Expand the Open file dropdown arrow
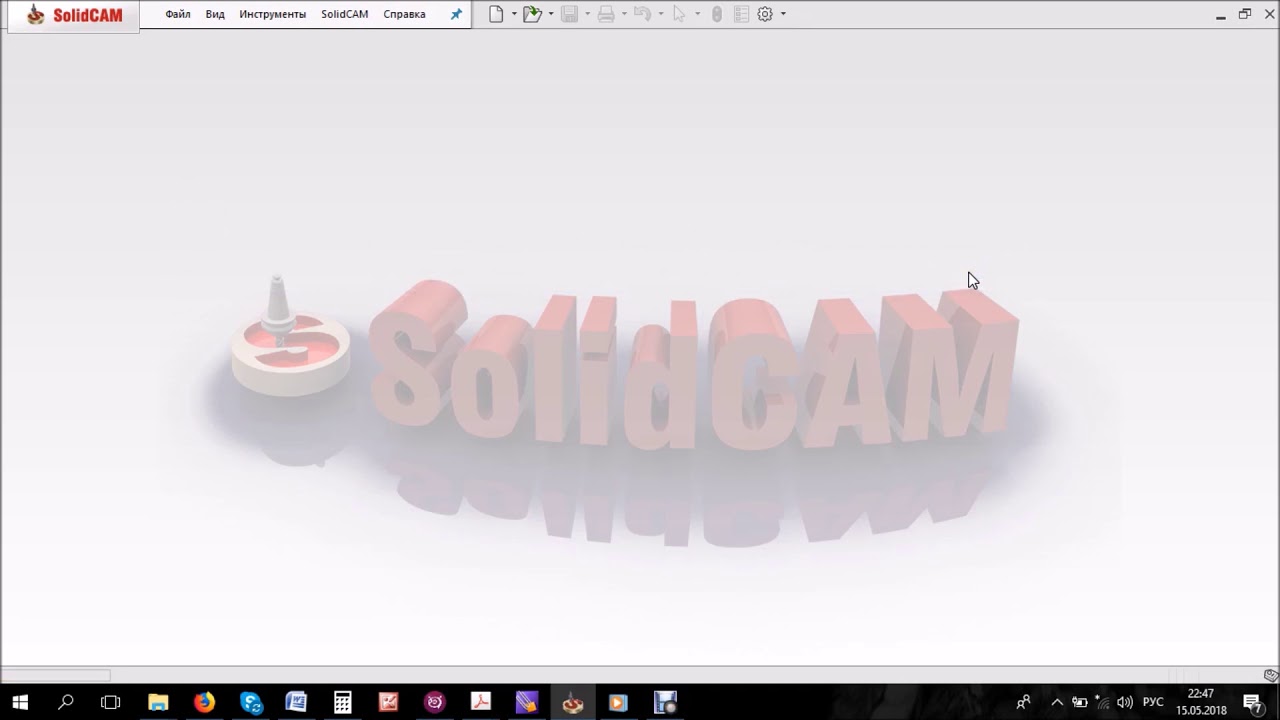 click(551, 14)
